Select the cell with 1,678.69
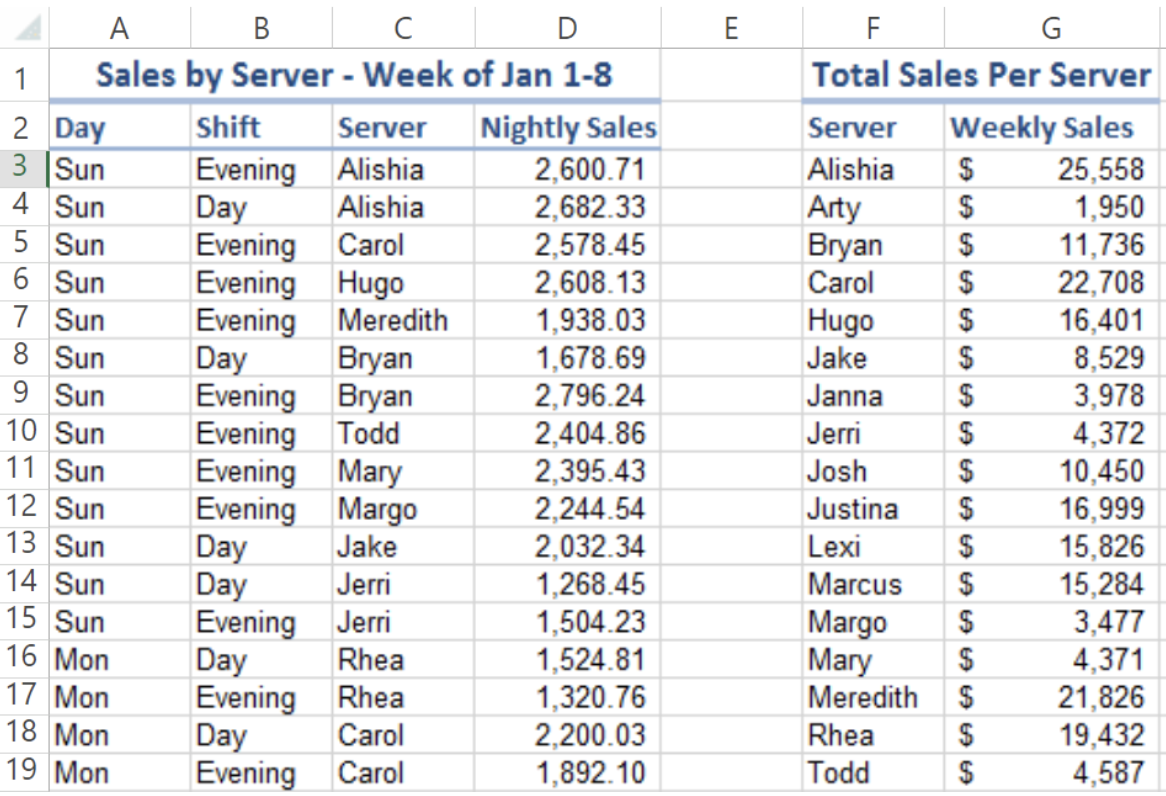Viewport: 1166px width, 796px height. tap(567, 358)
